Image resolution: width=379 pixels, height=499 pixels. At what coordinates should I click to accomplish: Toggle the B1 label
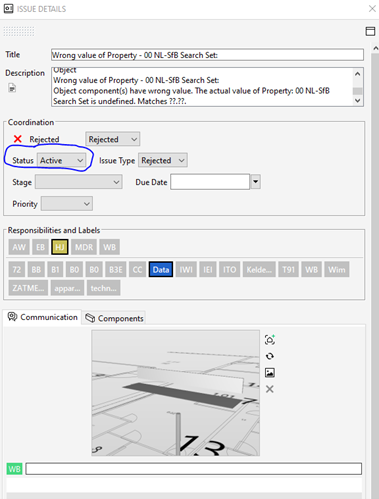tap(55, 269)
